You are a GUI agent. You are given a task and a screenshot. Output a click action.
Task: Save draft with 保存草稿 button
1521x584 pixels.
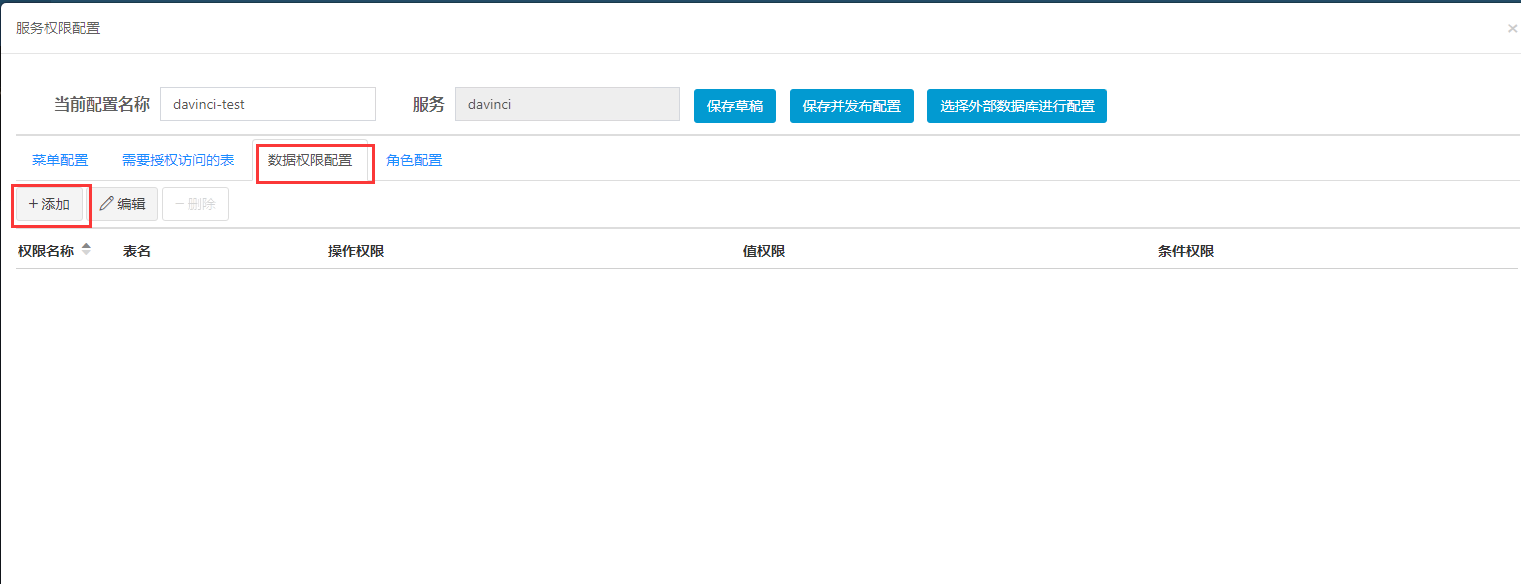[x=735, y=106]
